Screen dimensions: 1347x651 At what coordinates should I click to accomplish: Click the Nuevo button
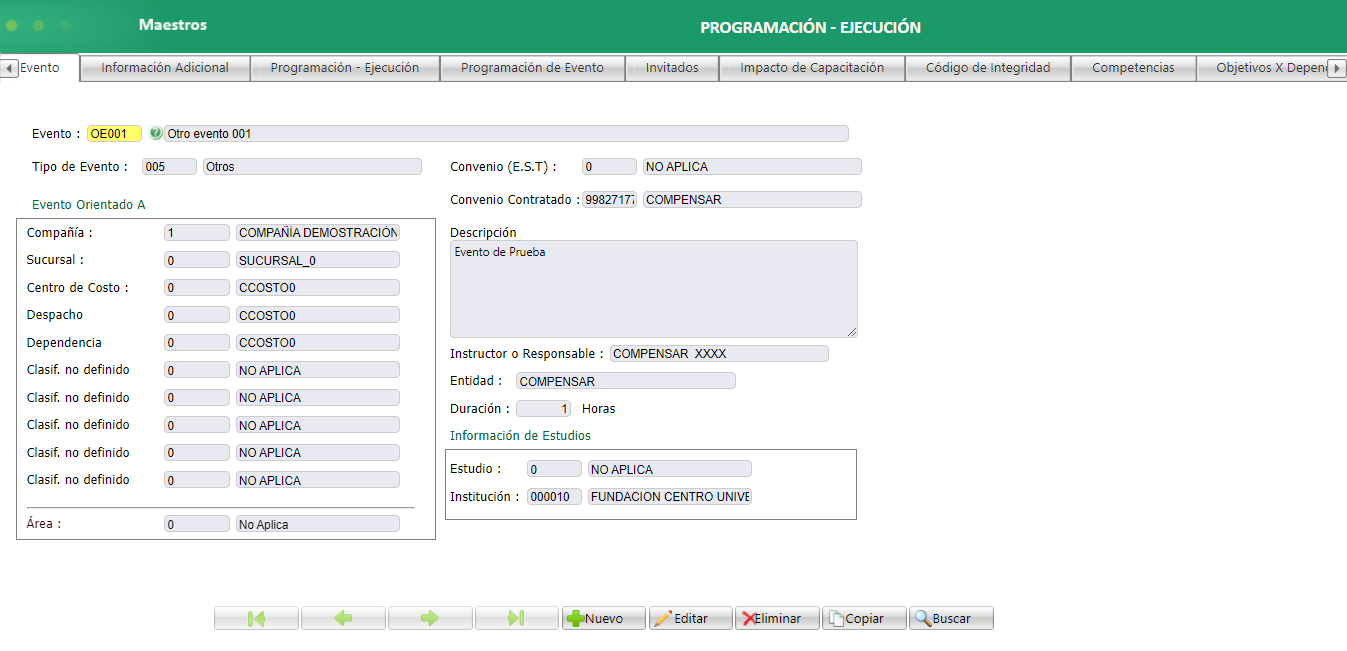tap(604, 617)
